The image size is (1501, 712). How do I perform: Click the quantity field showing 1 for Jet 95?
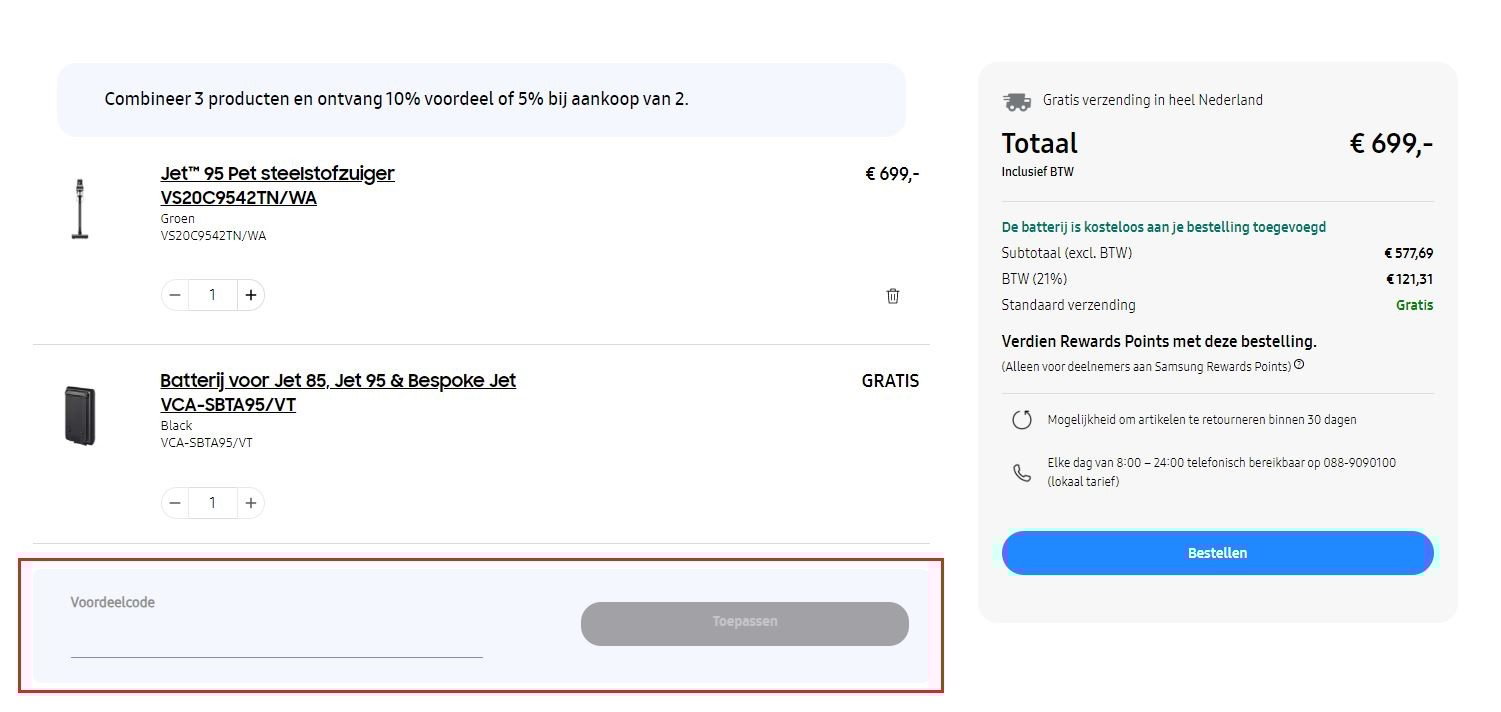(212, 294)
